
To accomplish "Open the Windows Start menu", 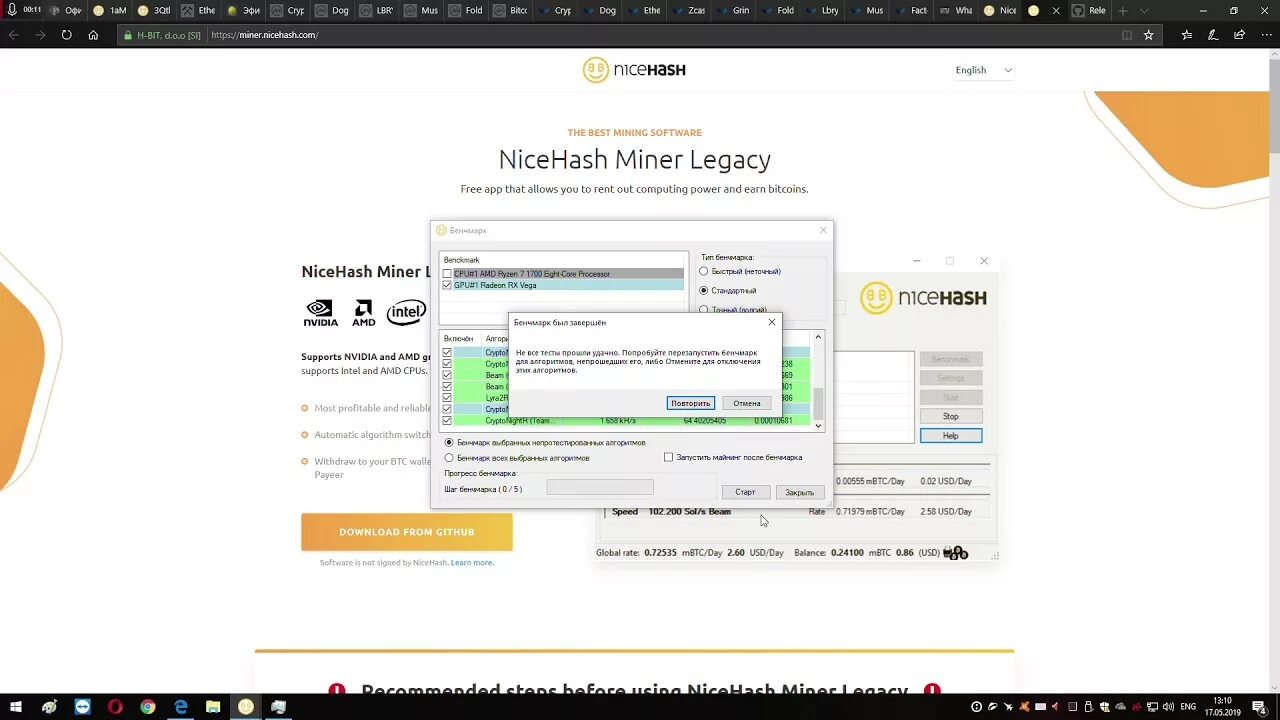I will click(14, 707).
